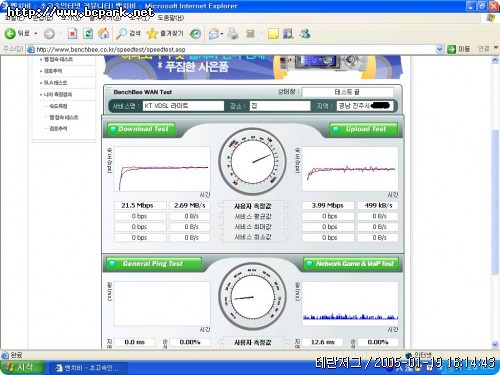Click the place field showing 집
500x375 pixels.
tap(280, 106)
